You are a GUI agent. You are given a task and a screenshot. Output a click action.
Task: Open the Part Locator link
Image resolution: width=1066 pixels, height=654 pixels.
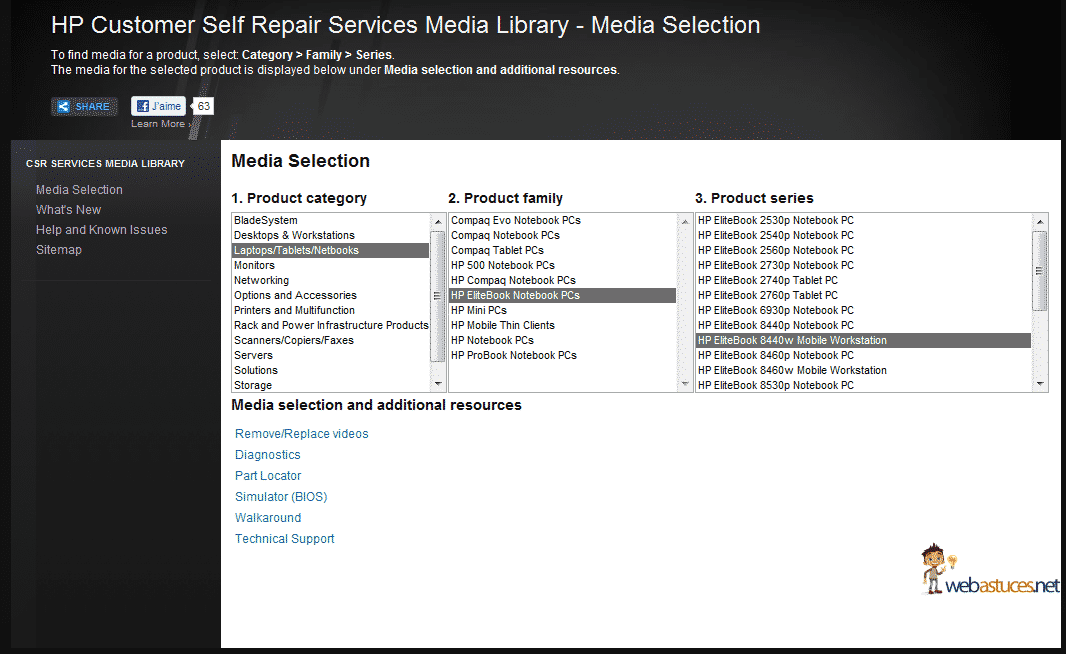[x=268, y=476]
